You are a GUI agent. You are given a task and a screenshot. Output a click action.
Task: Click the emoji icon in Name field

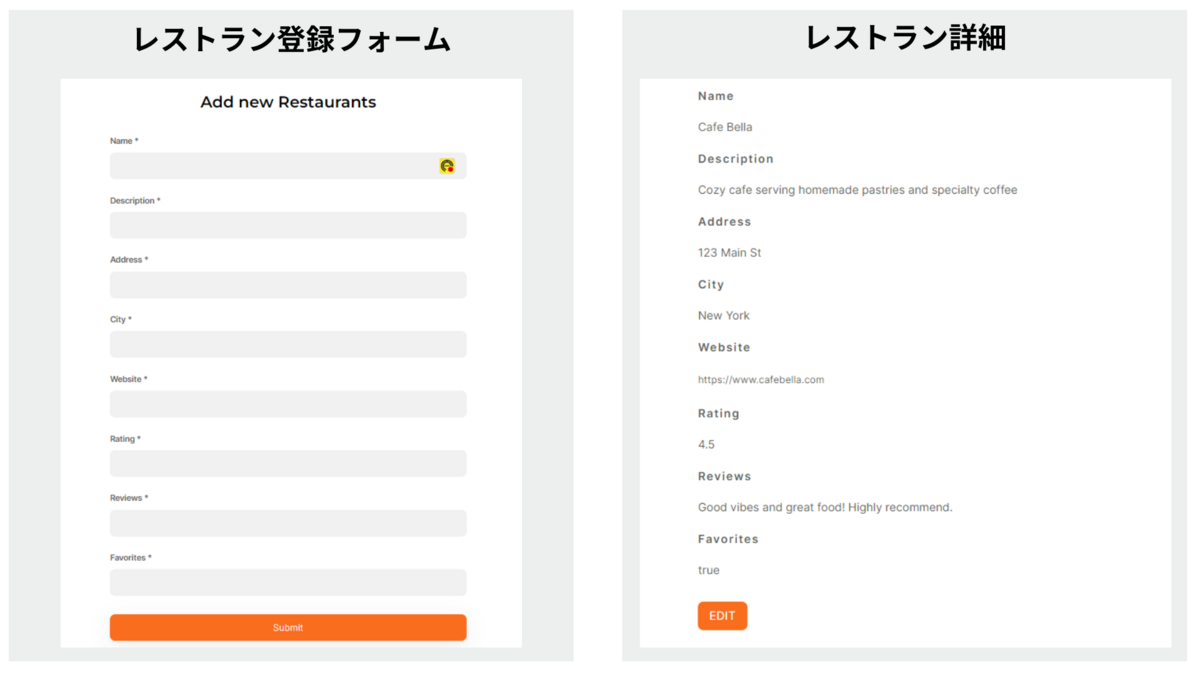click(447, 166)
